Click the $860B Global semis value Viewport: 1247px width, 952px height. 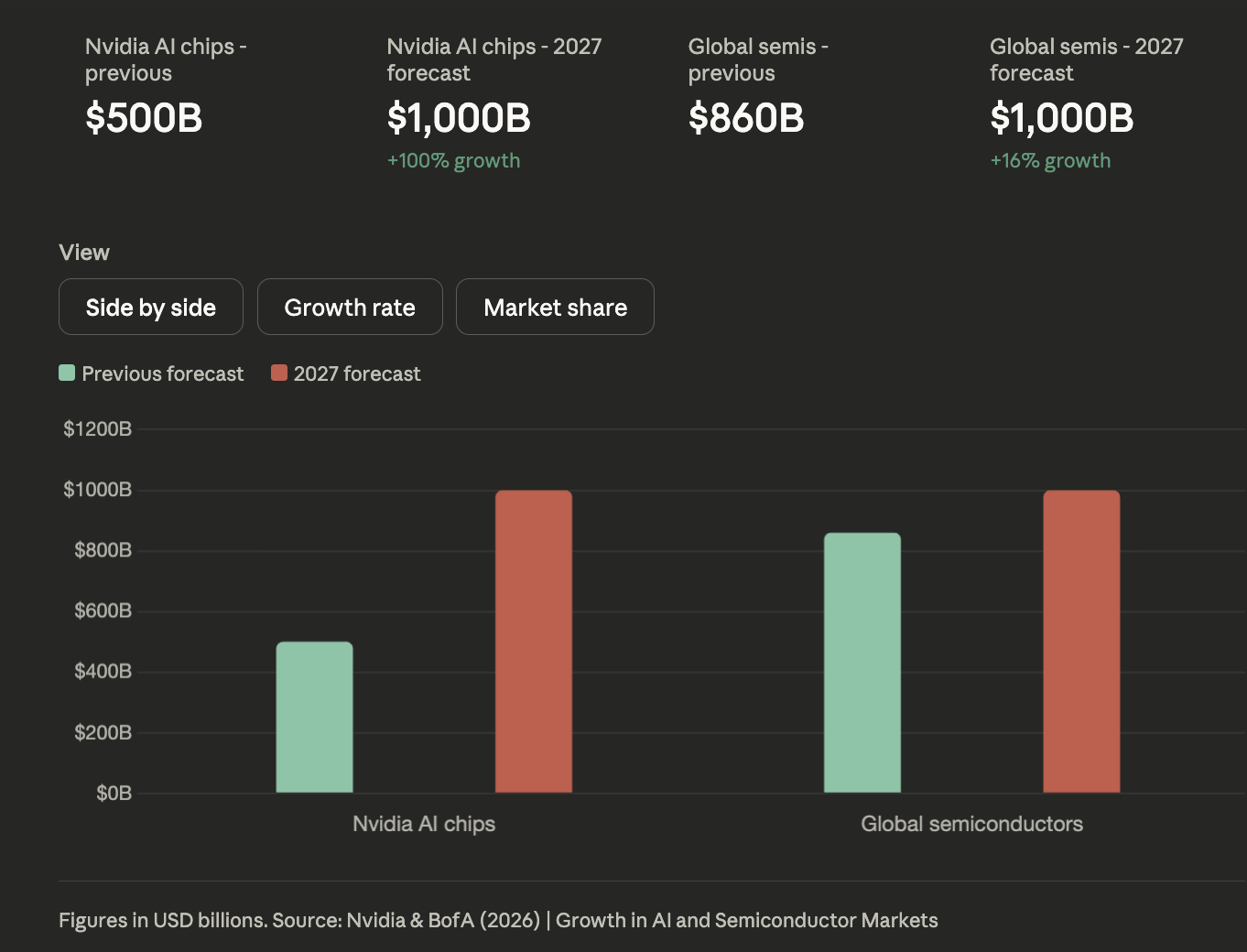coord(746,118)
